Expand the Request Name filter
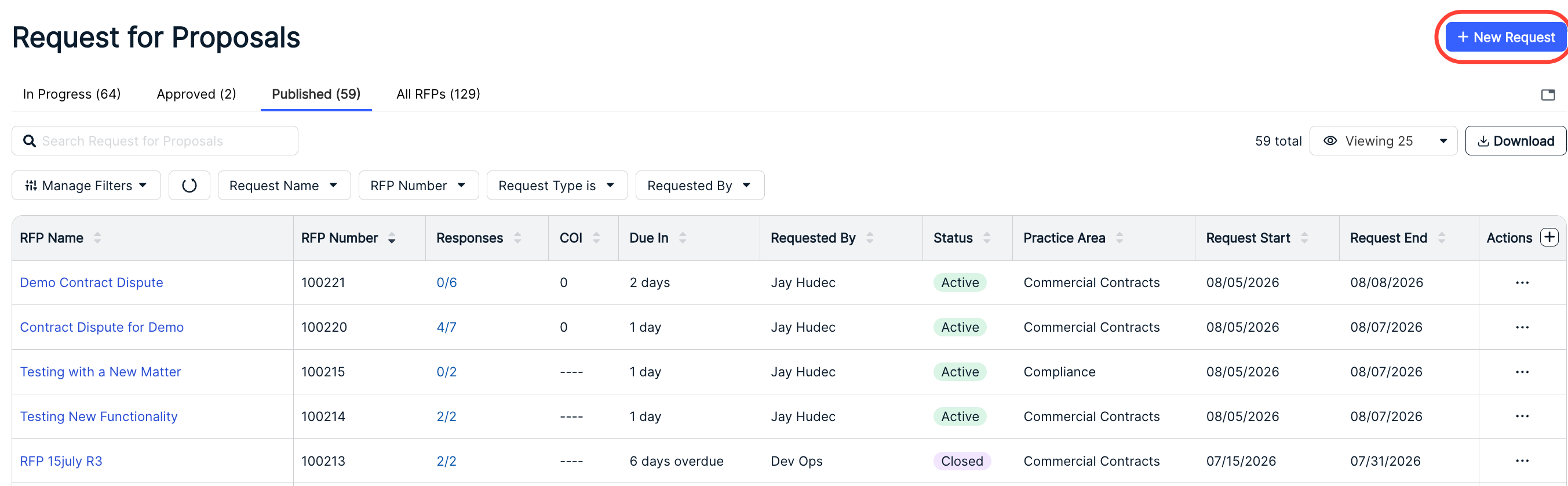 click(285, 185)
